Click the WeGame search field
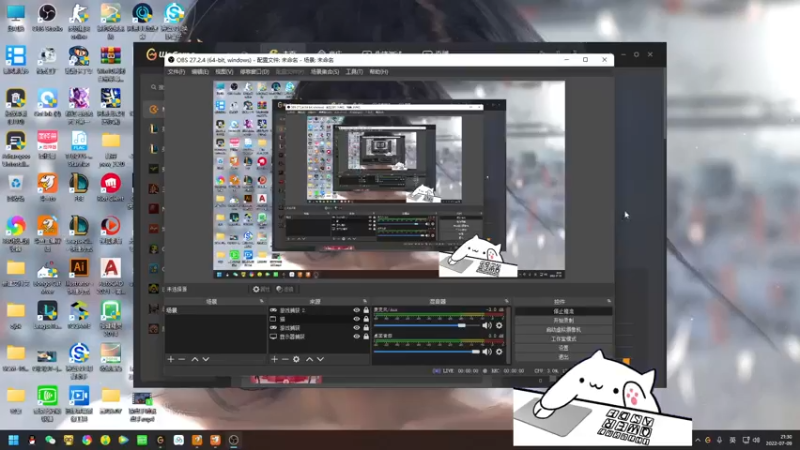This screenshot has width=800, height=450. tap(157, 87)
